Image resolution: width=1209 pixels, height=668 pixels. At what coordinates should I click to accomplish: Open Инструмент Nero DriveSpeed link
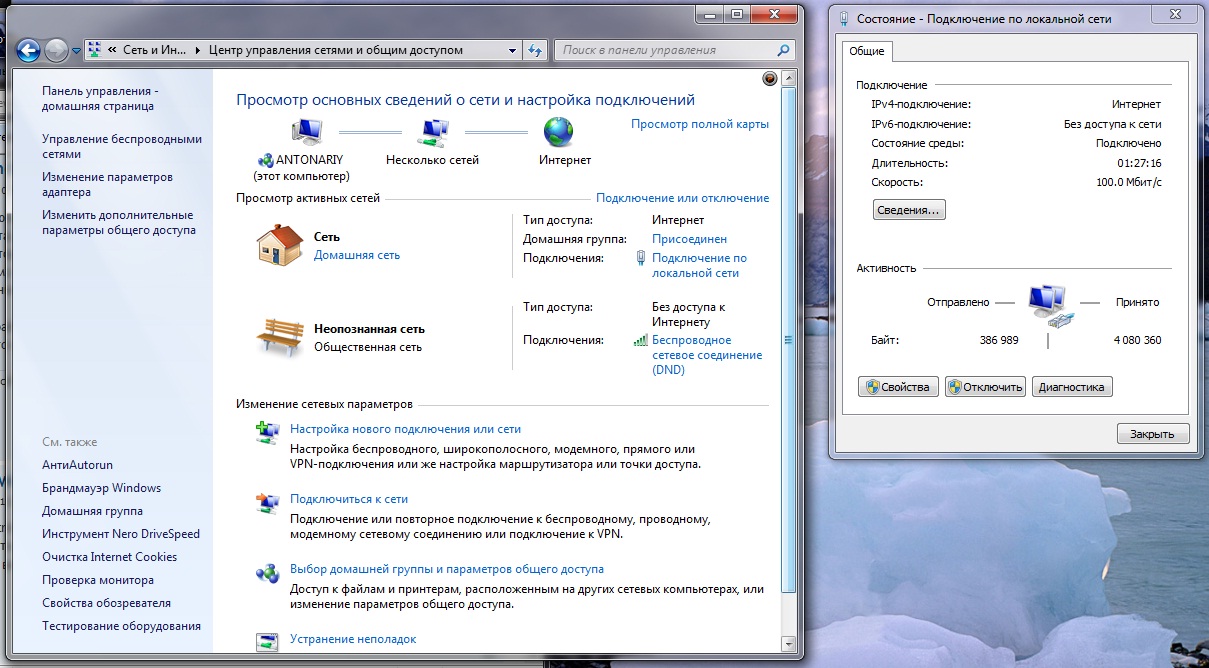pyautogui.click(x=121, y=534)
